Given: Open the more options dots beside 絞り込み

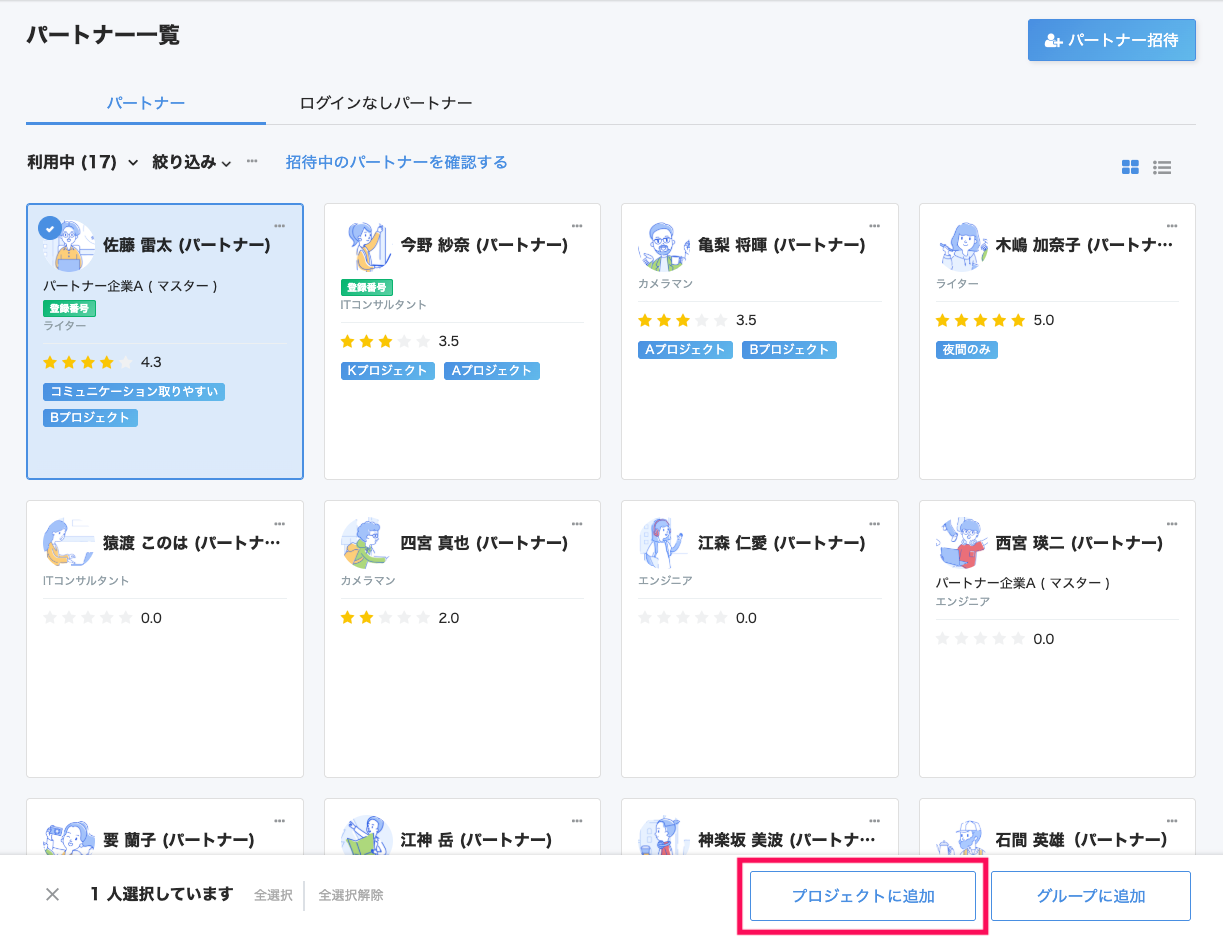Looking at the screenshot, I should pyautogui.click(x=252, y=161).
